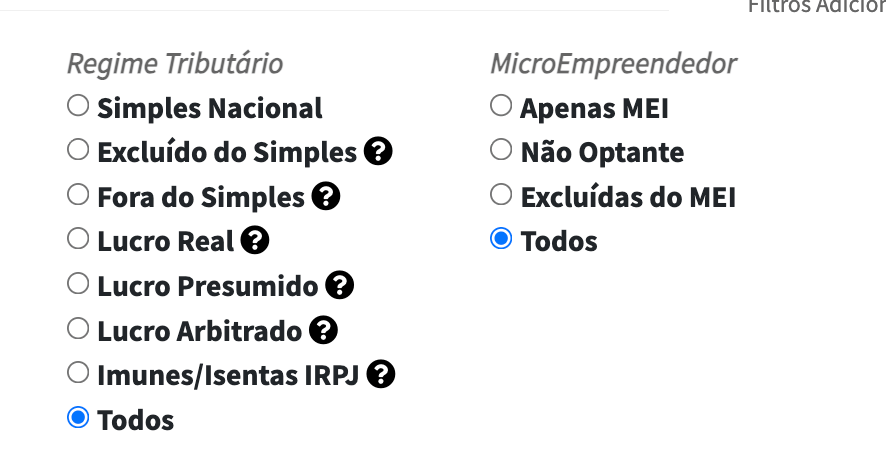The height and width of the screenshot is (472, 886).
Task: Open the Lucro Real help tooltip icon
Action: point(256,241)
